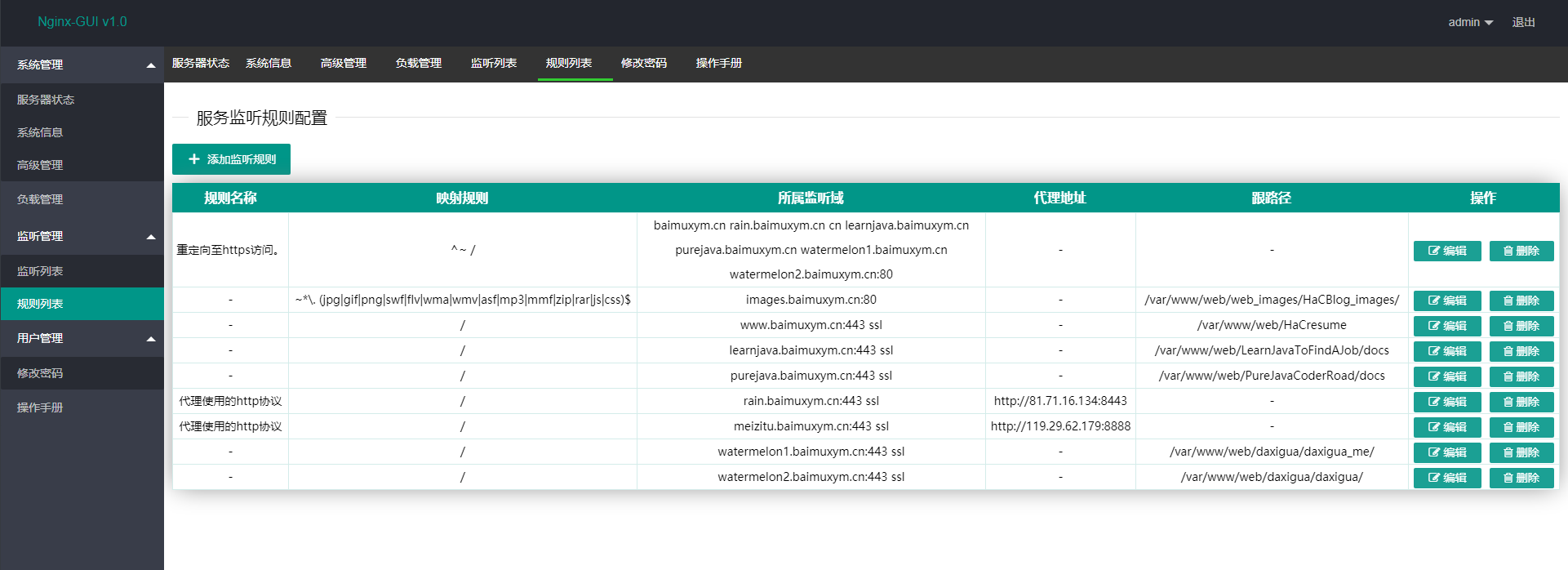Select proxy address http://119.29.62.179:8888 cell
Image resolution: width=1568 pixels, height=570 pixels.
click(x=1060, y=426)
